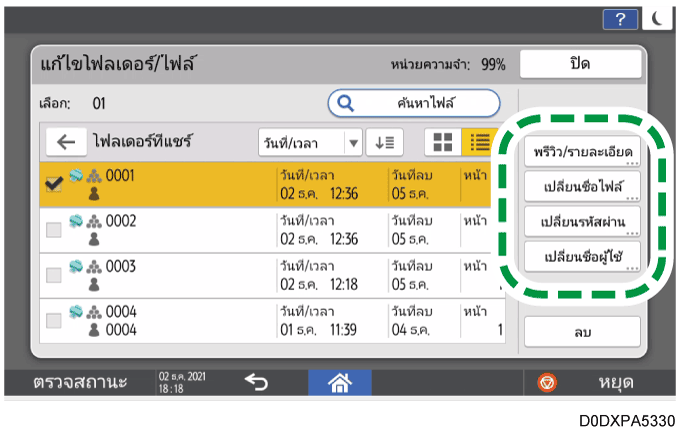Open the วันที่/เวลา sort dropdown
The width and height of the screenshot is (679, 431).
[310, 142]
